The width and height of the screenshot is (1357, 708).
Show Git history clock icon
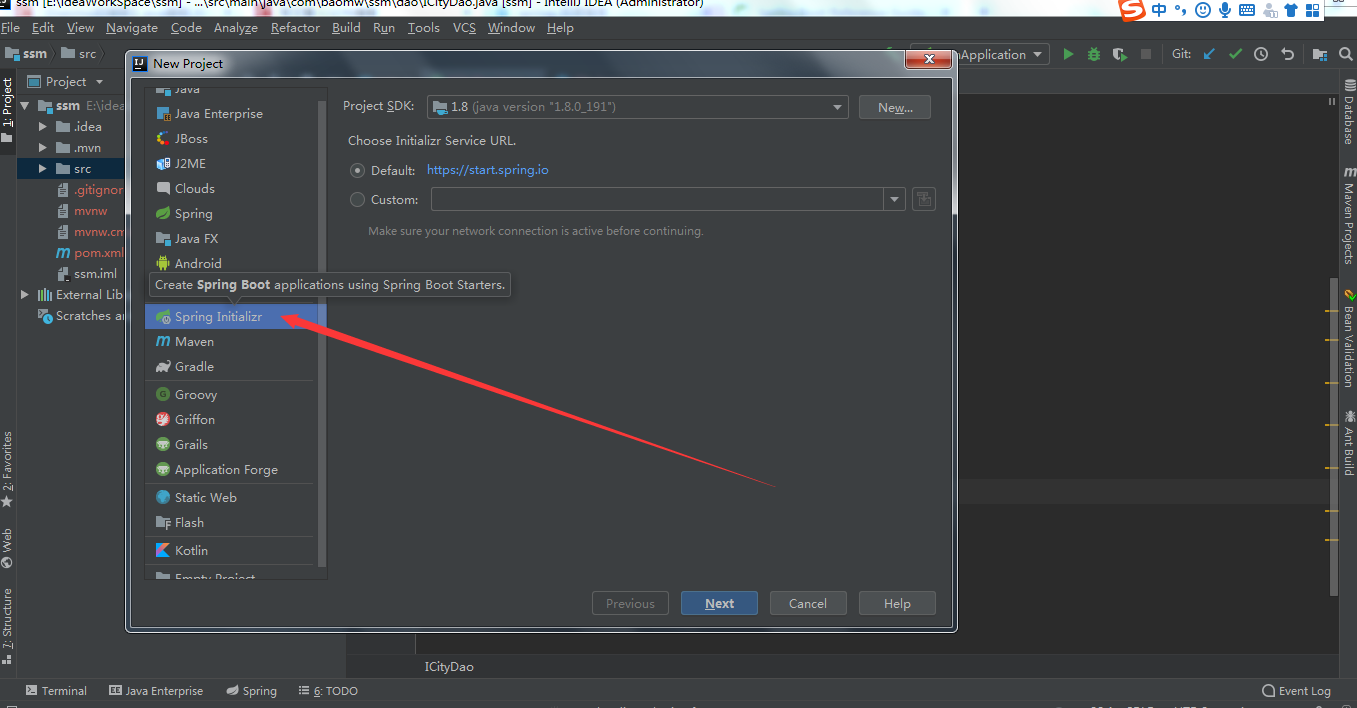click(1261, 54)
